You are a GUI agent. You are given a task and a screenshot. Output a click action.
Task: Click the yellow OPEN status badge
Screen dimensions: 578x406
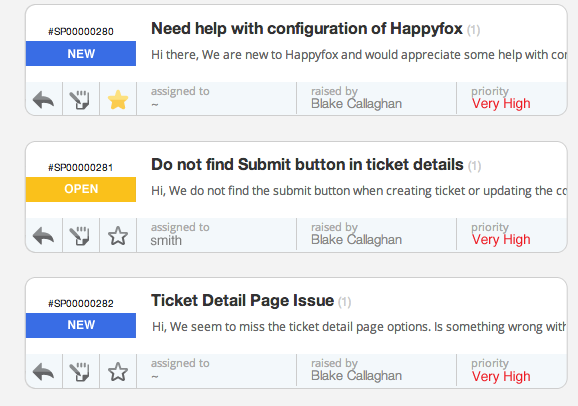pos(81,189)
